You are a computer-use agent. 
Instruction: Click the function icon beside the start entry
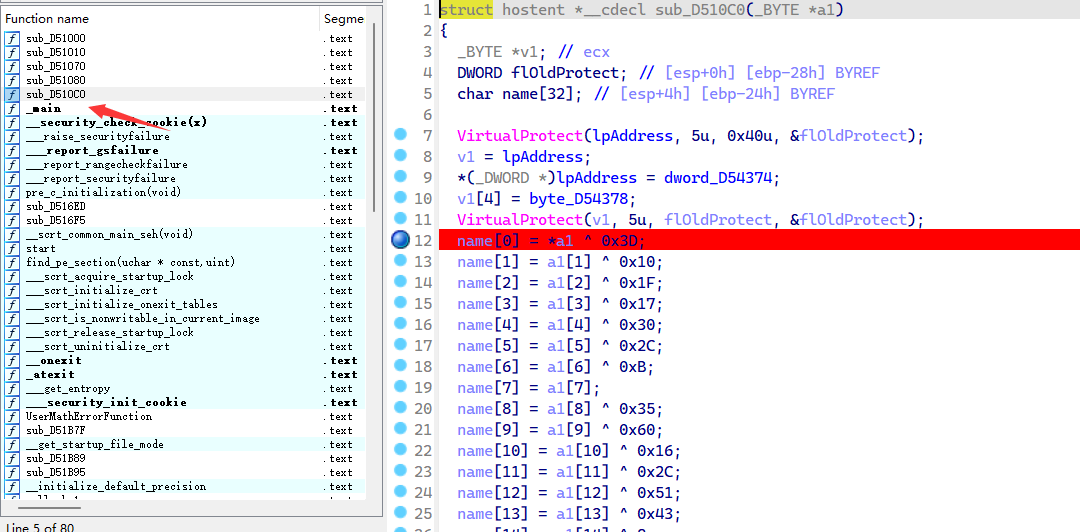12,249
